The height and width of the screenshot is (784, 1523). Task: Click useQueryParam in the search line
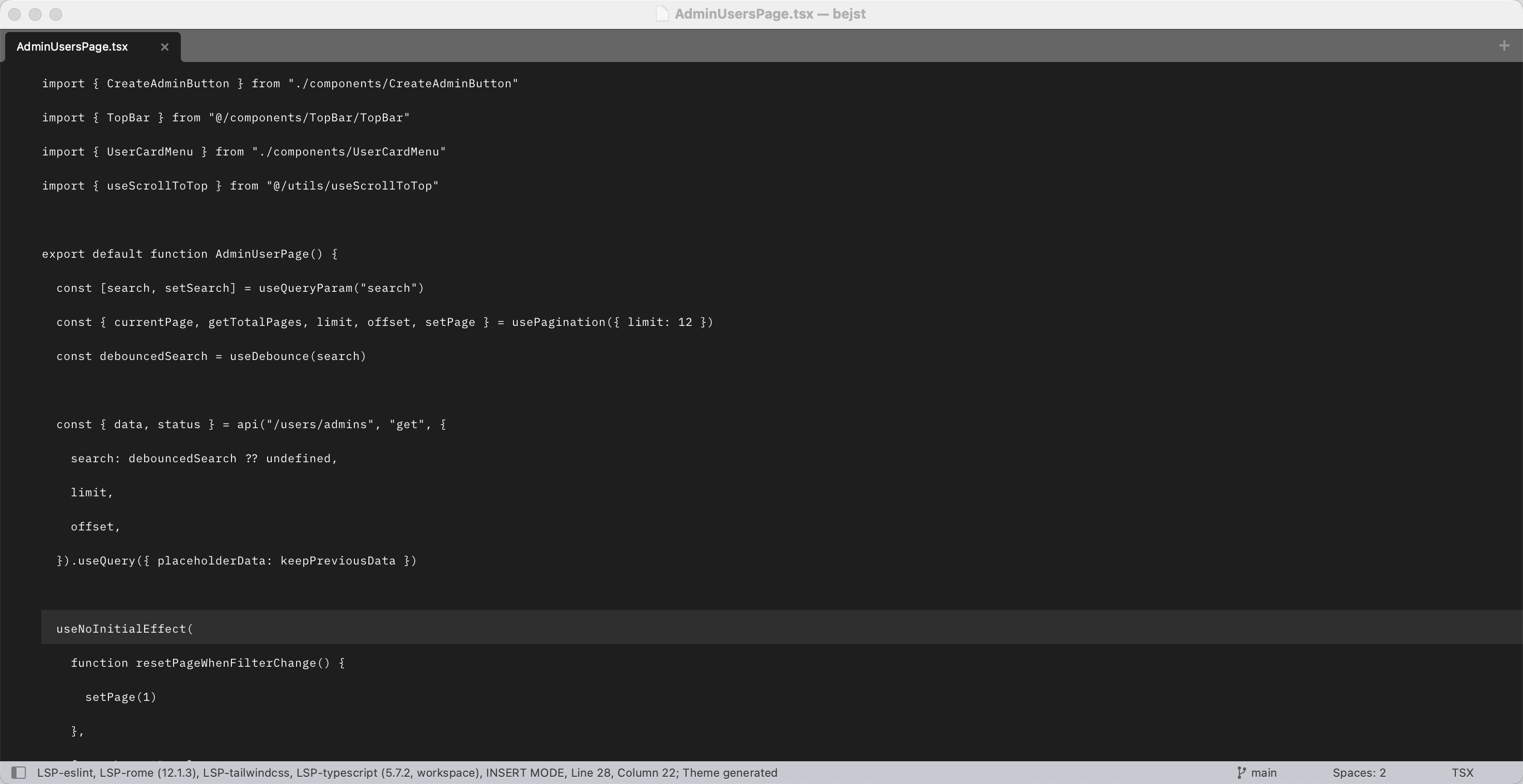coord(306,288)
